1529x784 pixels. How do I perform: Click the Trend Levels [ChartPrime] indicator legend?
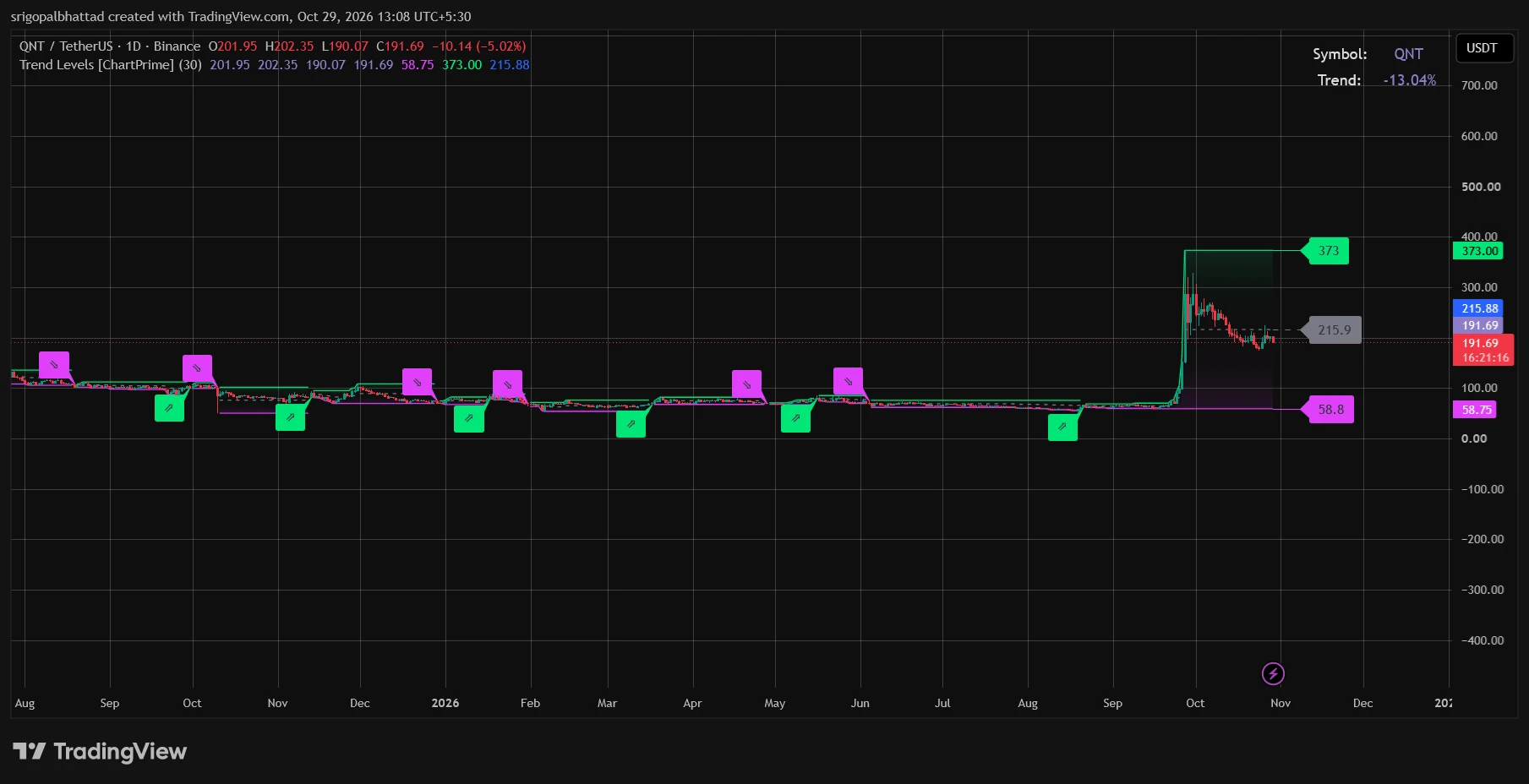pyautogui.click(x=110, y=65)
